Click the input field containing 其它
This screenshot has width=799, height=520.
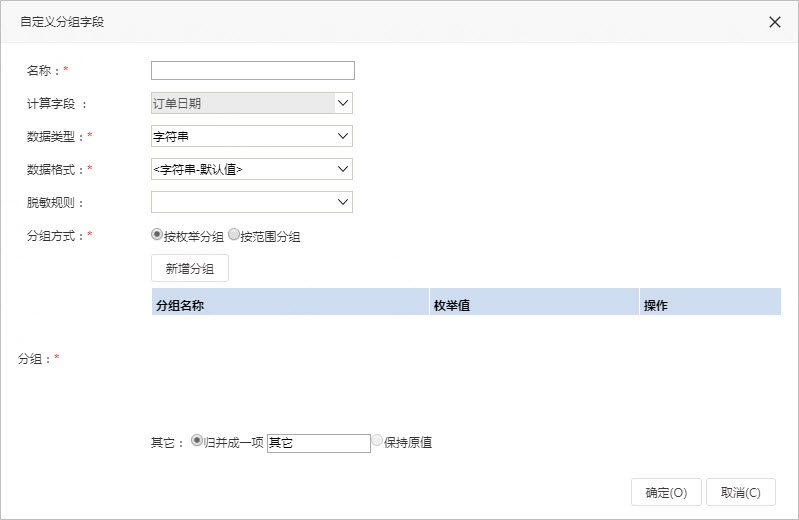tap(318, 443)
